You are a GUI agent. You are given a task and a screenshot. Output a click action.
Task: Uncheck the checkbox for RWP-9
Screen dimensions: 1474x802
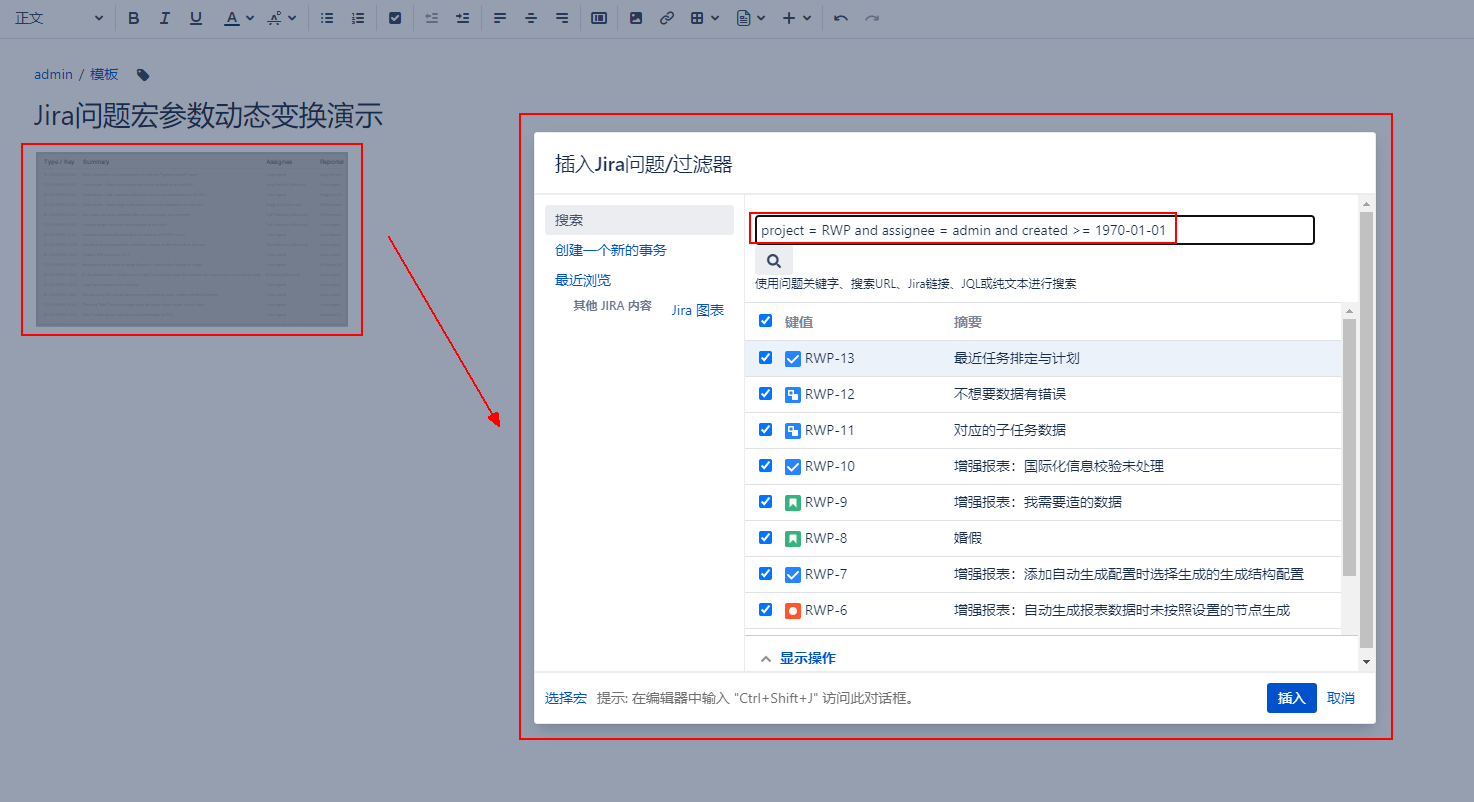click(766, 501)
